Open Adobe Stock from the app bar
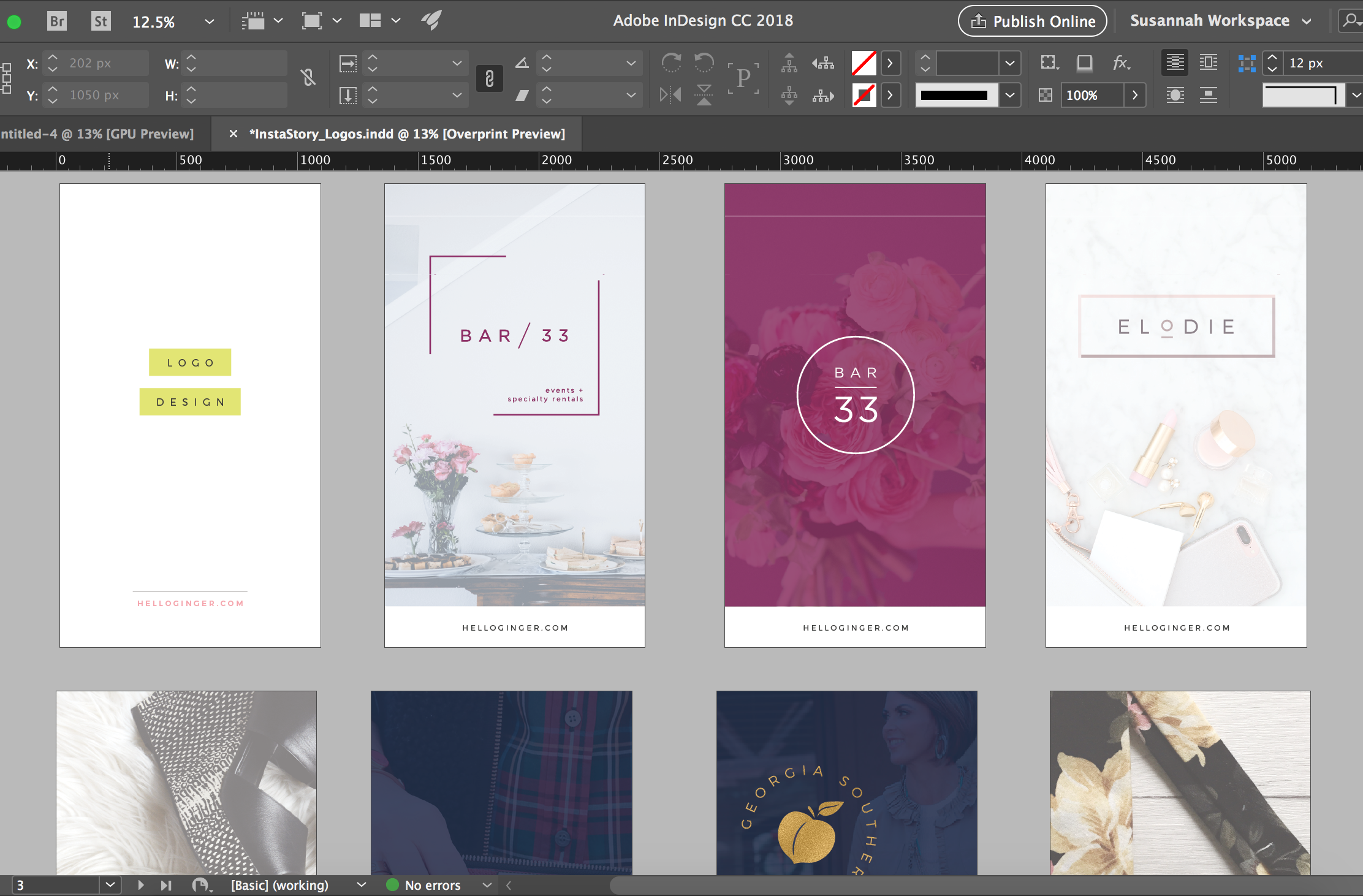 tap(100, 20)
